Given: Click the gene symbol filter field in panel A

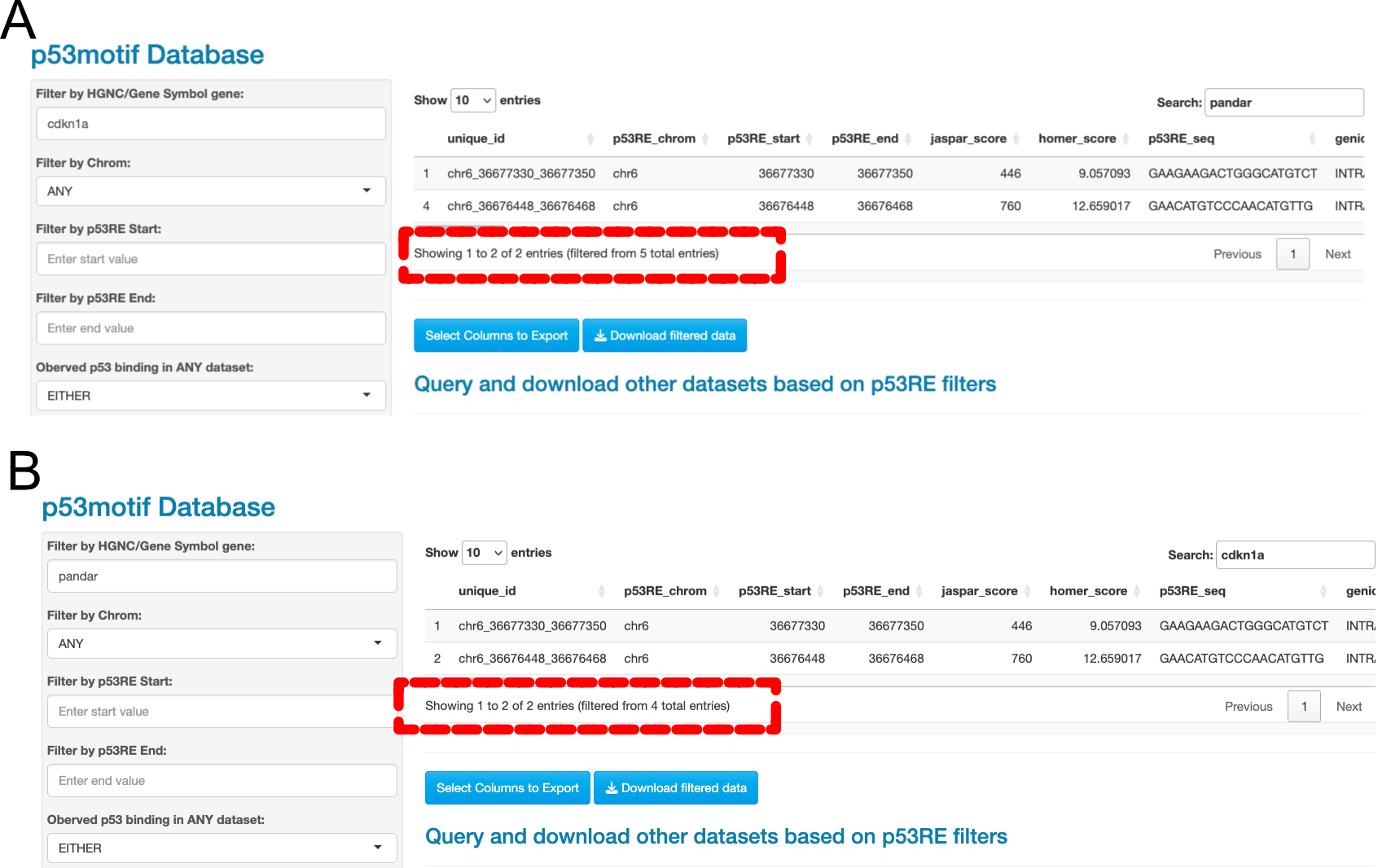Looking at the screenshot, I should (211, 124).
